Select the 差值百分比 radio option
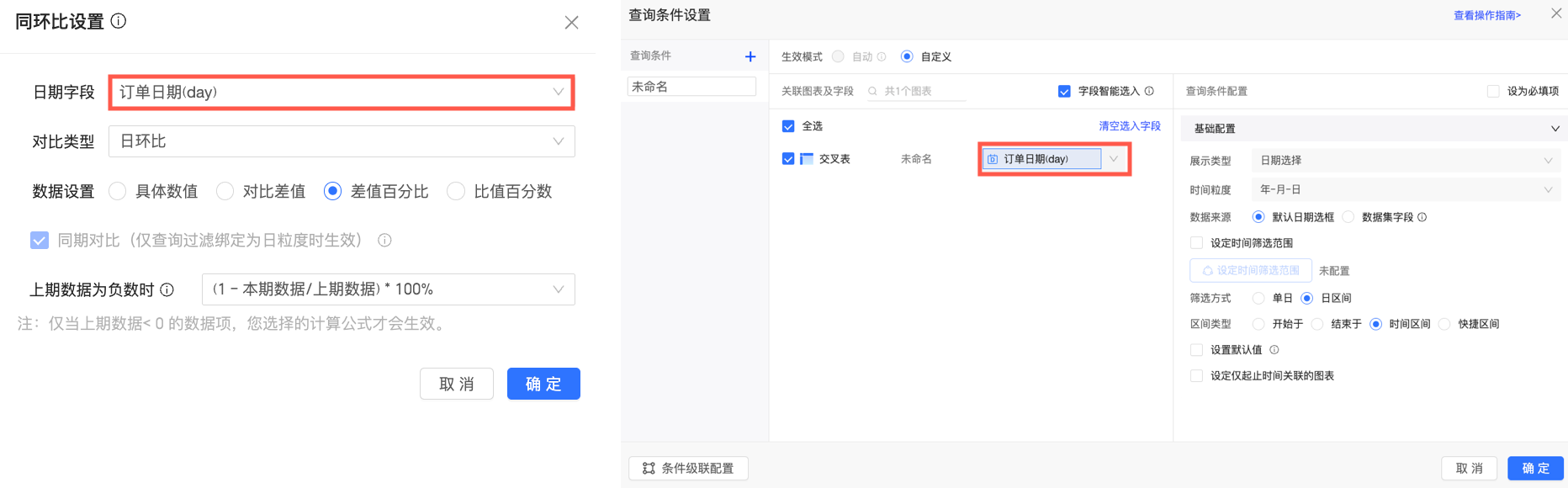The width and height of the screenshot is (1568, 488). [x=332, y=192]
